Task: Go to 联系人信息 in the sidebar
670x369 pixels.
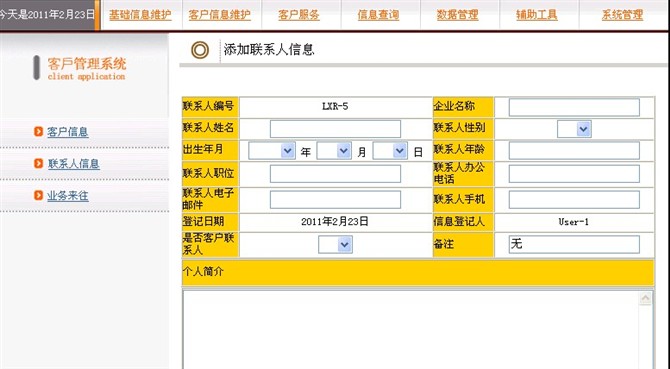Action: (73, 164)
